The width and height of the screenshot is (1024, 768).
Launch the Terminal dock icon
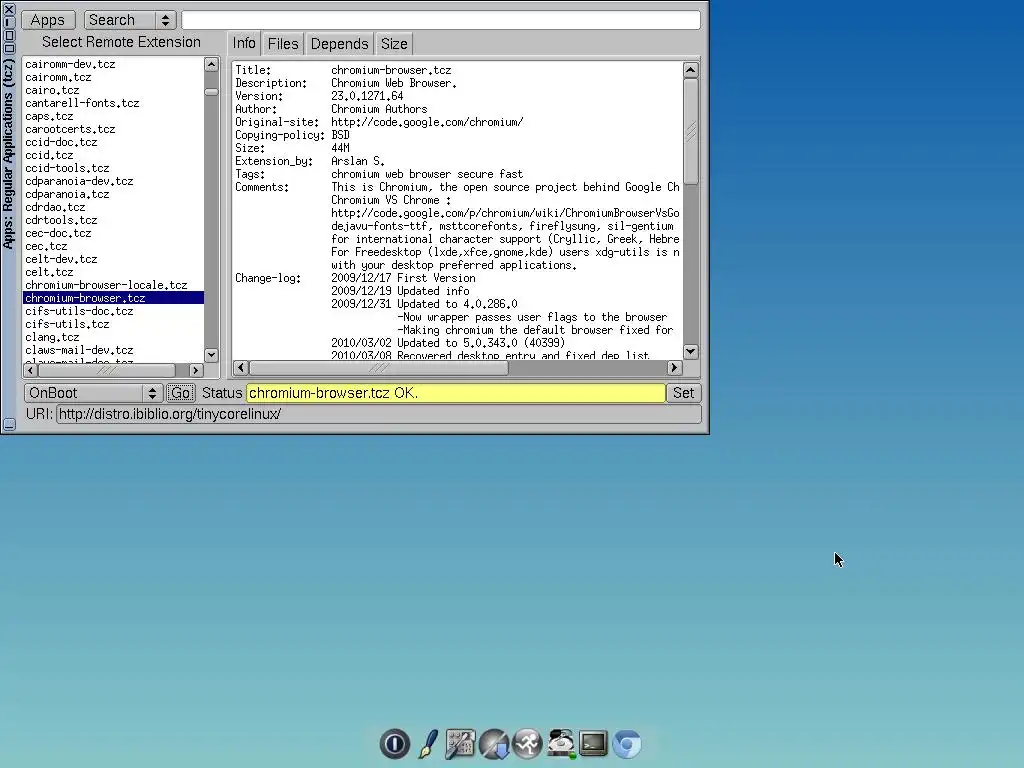[x=593, y=743]
